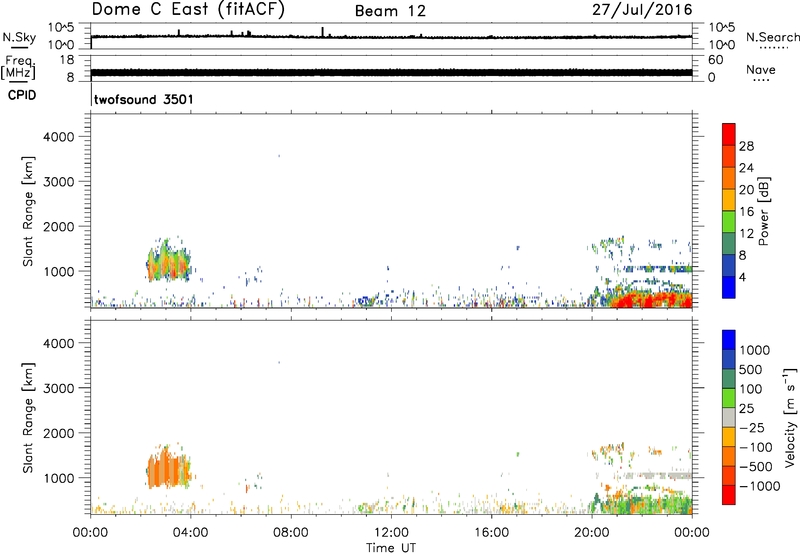This screenshot has width=800, height=554.
Task: Click the "500" label on Velocity colorbar
Action: 751,369
